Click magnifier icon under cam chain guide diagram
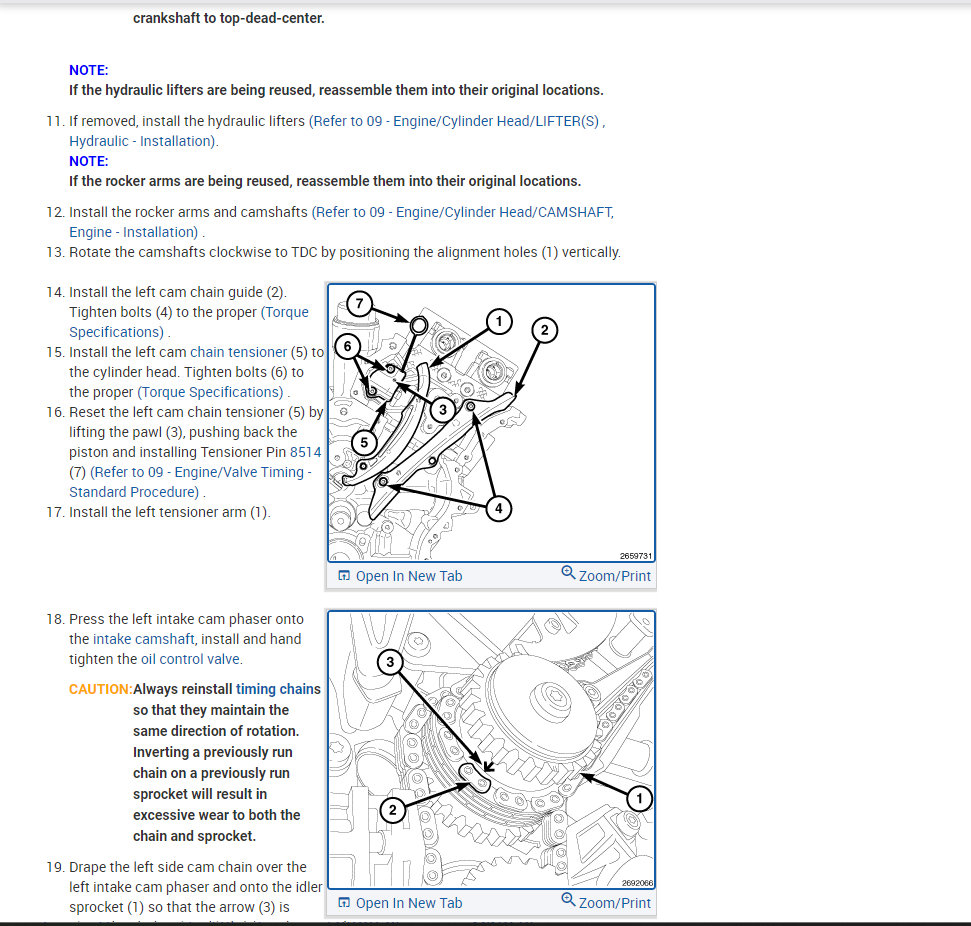Image resolution: width=971 pixels, height=926 pixels. pyautogui.click(x=568, y=572)
